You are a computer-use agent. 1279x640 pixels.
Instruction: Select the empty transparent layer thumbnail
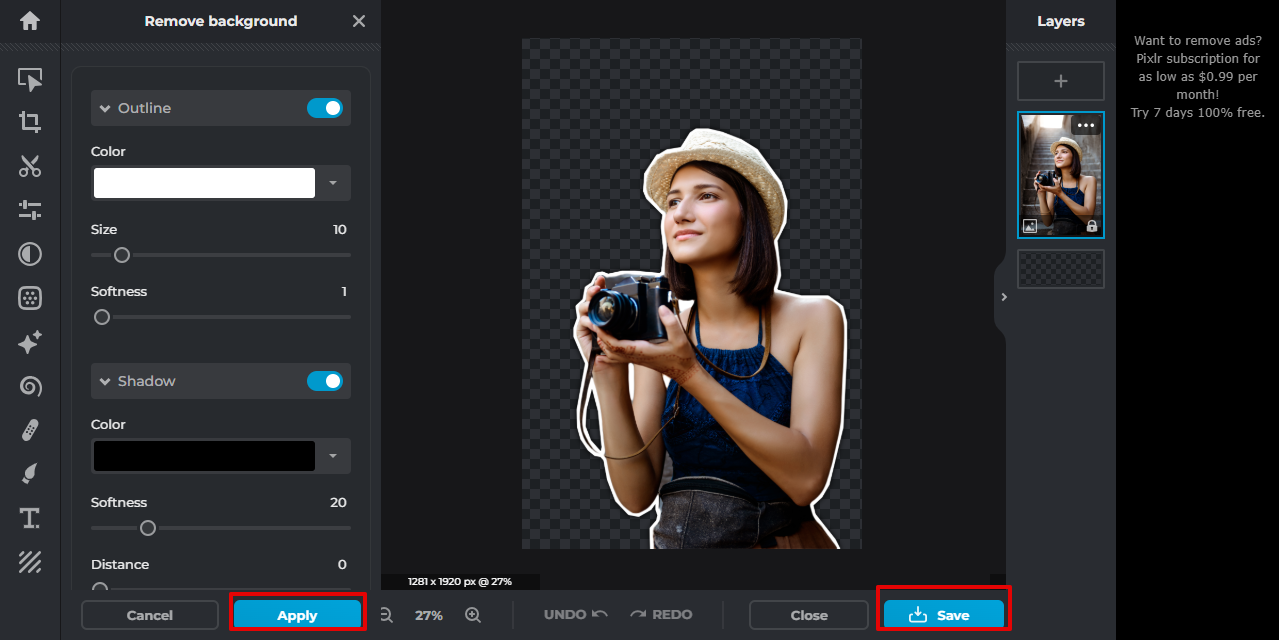click(1061, 269)
